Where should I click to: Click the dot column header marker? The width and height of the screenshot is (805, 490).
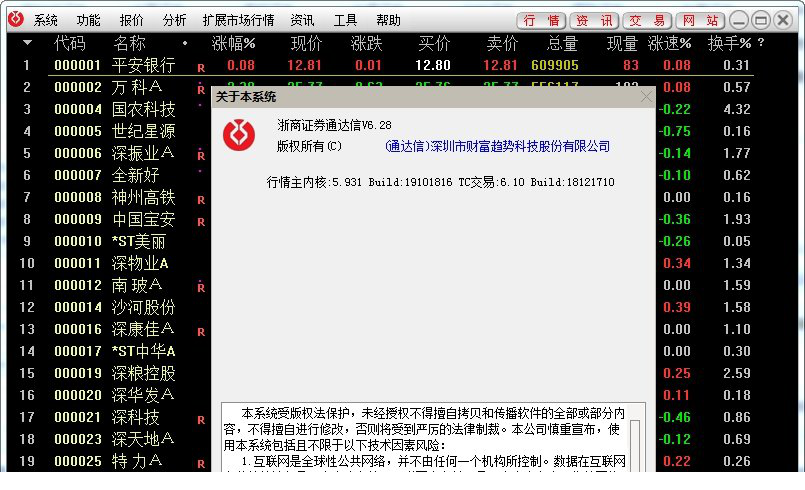185,43
